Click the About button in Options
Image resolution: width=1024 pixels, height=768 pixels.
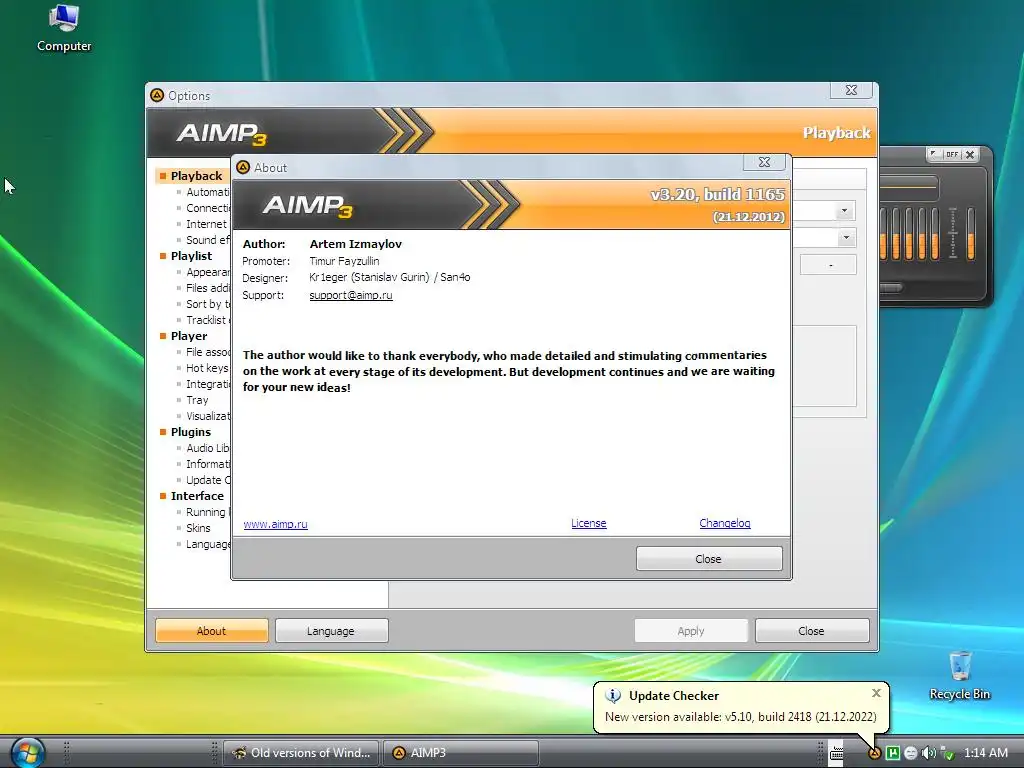click(x=212, y=631)
